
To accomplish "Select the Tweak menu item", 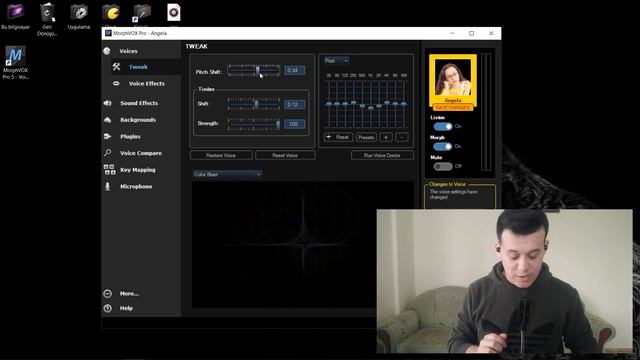I will pyautogui.click(x=138, y=67).
